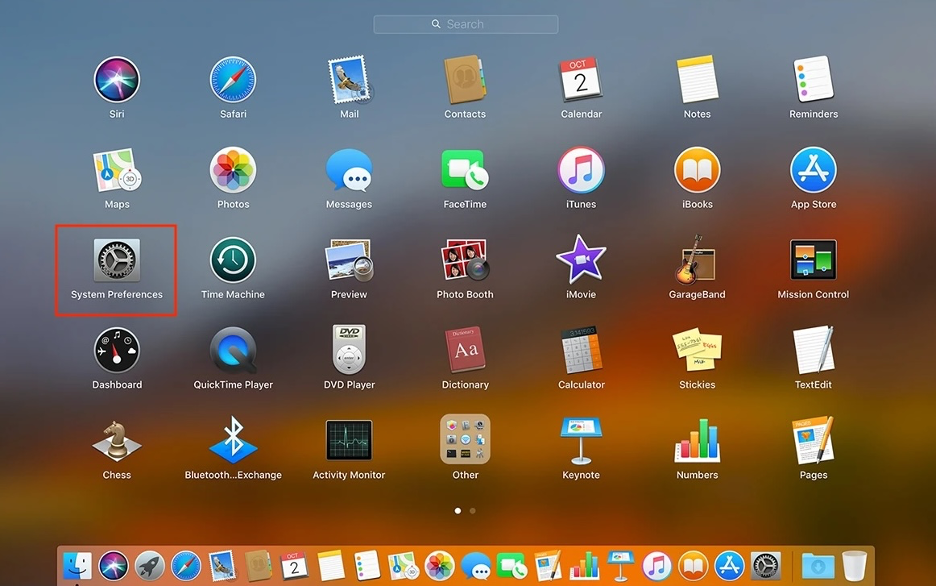Launch Calculator

[x=581, y=350]
